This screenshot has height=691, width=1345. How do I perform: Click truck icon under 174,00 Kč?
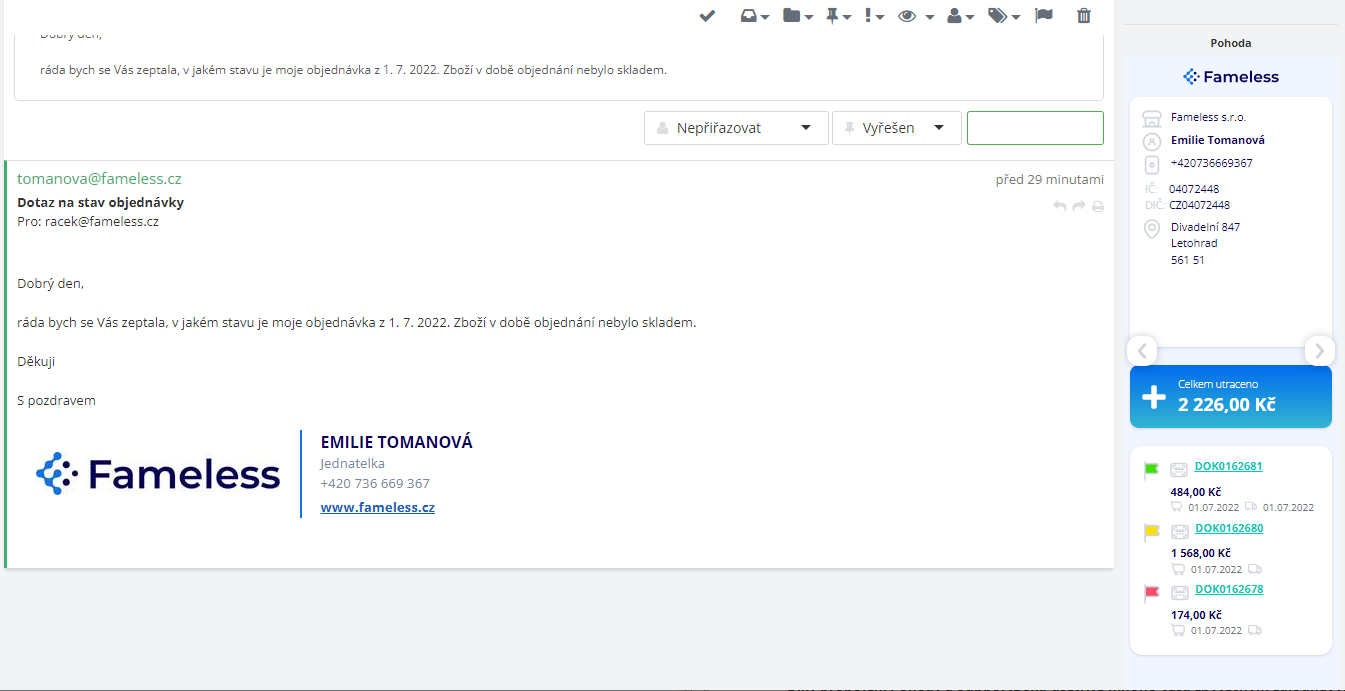[x=1255, y=630]
